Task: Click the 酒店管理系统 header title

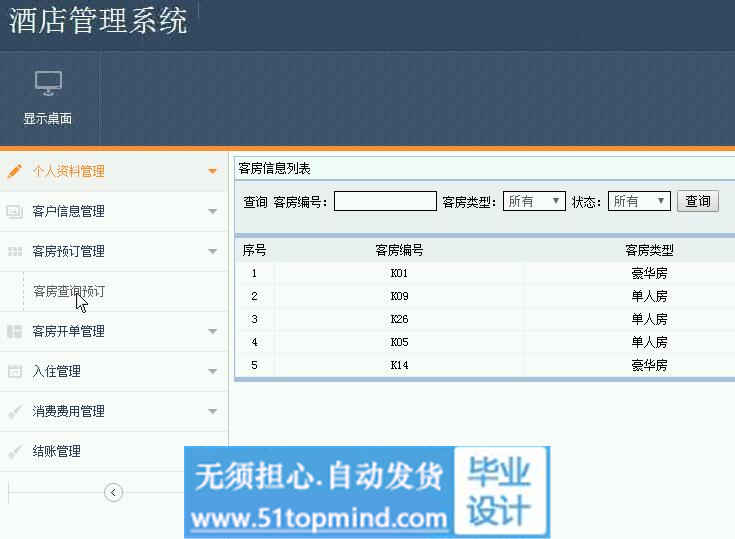Action: (98, 21)
